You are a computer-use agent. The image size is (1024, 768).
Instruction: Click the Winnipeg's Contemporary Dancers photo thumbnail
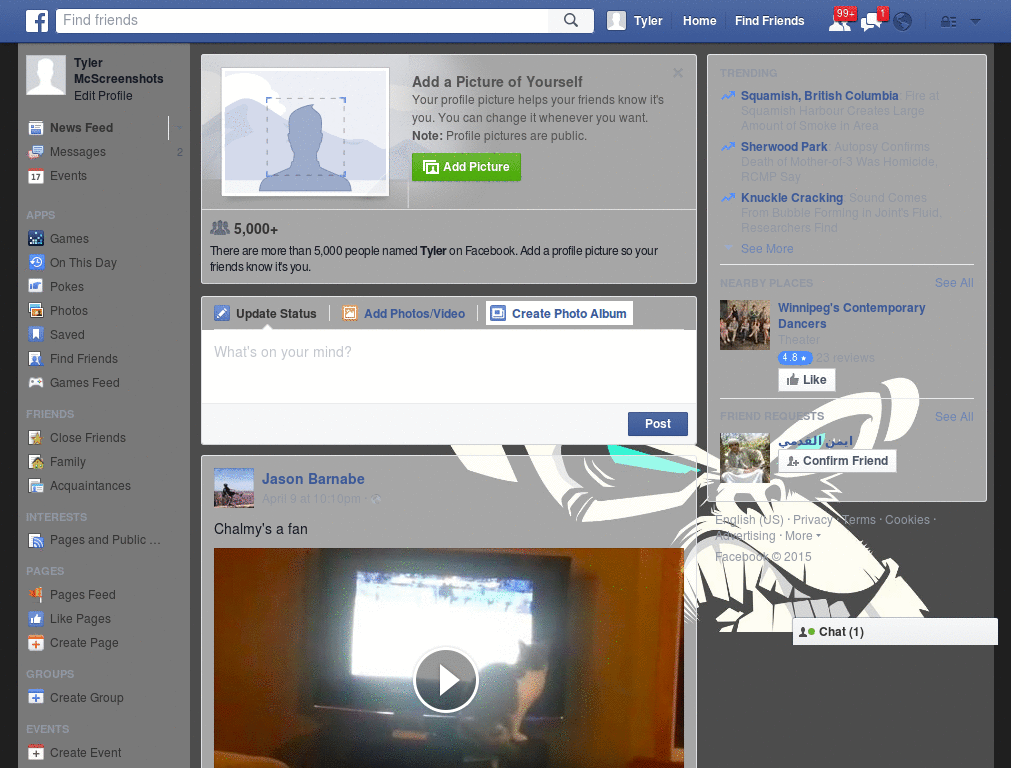tap(744, 325)
